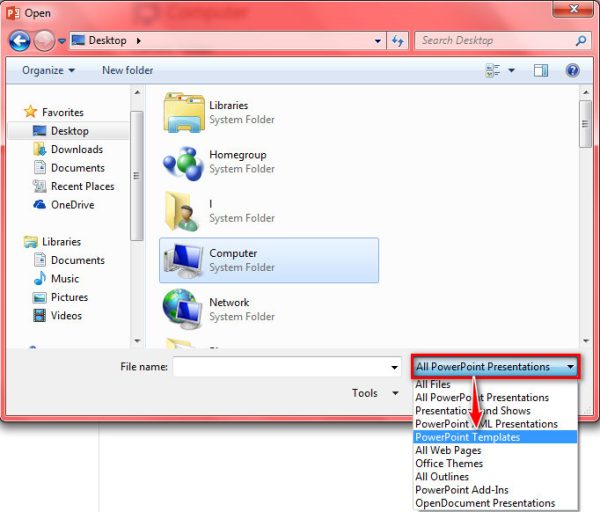Click the Music note icon
The height and width of the screenshot is (512, 600).
pos(40,278)
